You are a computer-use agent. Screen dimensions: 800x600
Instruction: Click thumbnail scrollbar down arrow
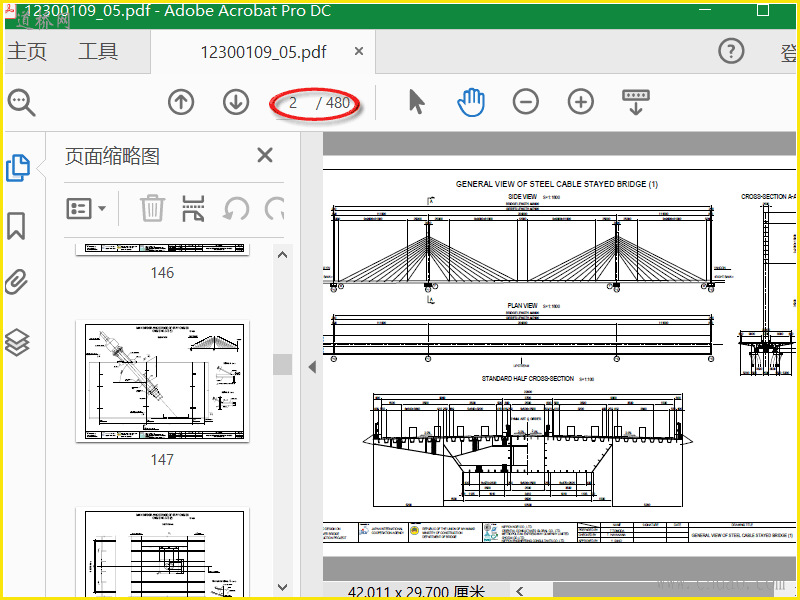(x=283, y=587)
